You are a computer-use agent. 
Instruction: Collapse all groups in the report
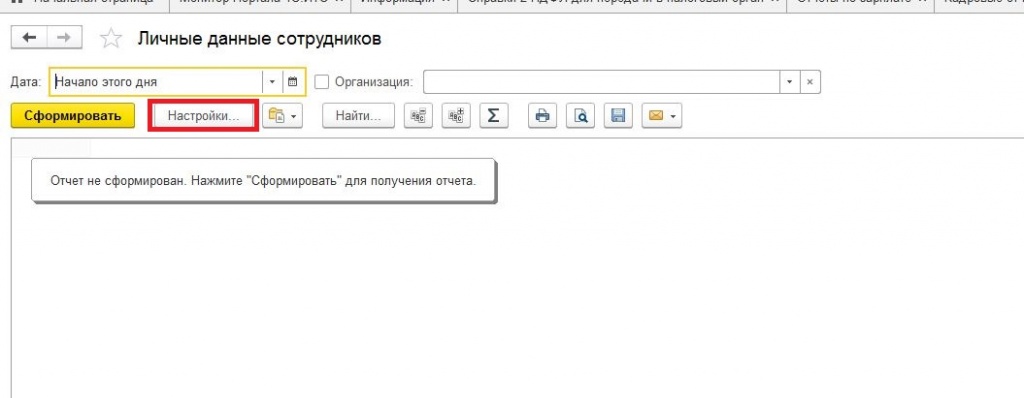[418, 116]
